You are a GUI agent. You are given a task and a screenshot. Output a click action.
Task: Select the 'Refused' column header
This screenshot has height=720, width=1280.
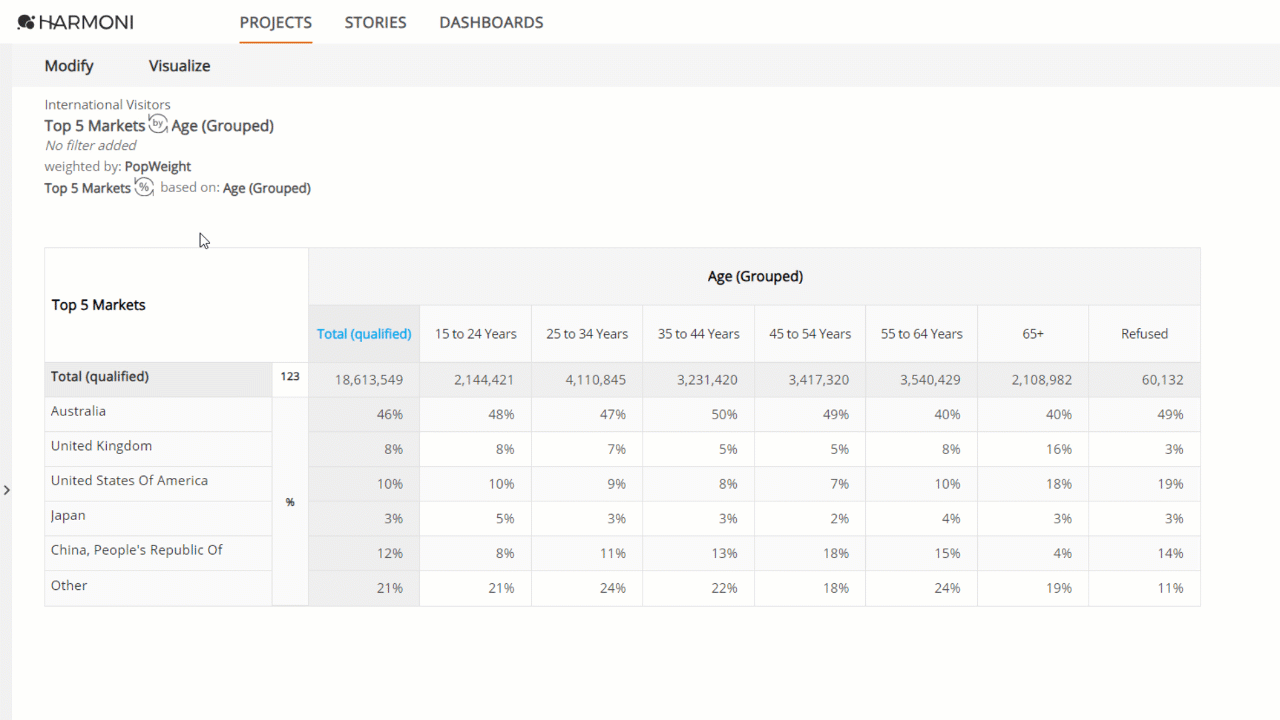coord(1145,334)
